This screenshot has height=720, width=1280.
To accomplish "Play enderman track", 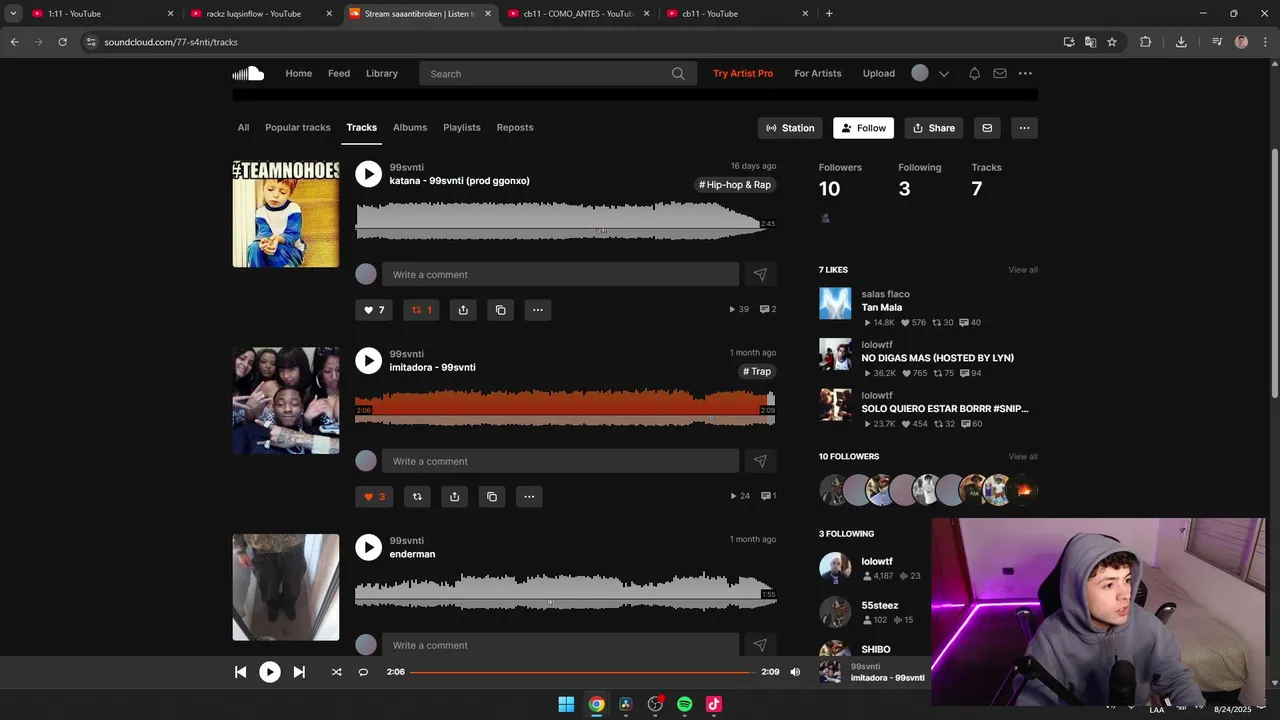I will point(368,547).
